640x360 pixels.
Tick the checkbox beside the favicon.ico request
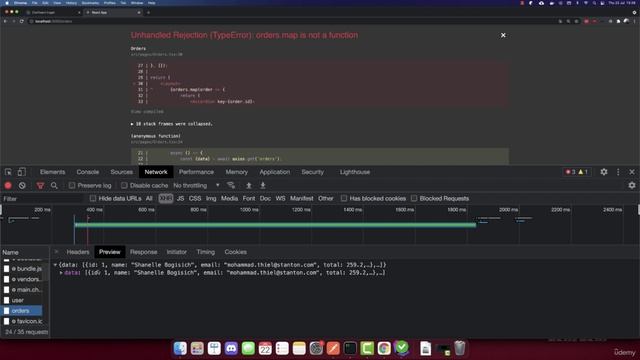[7, 321]
